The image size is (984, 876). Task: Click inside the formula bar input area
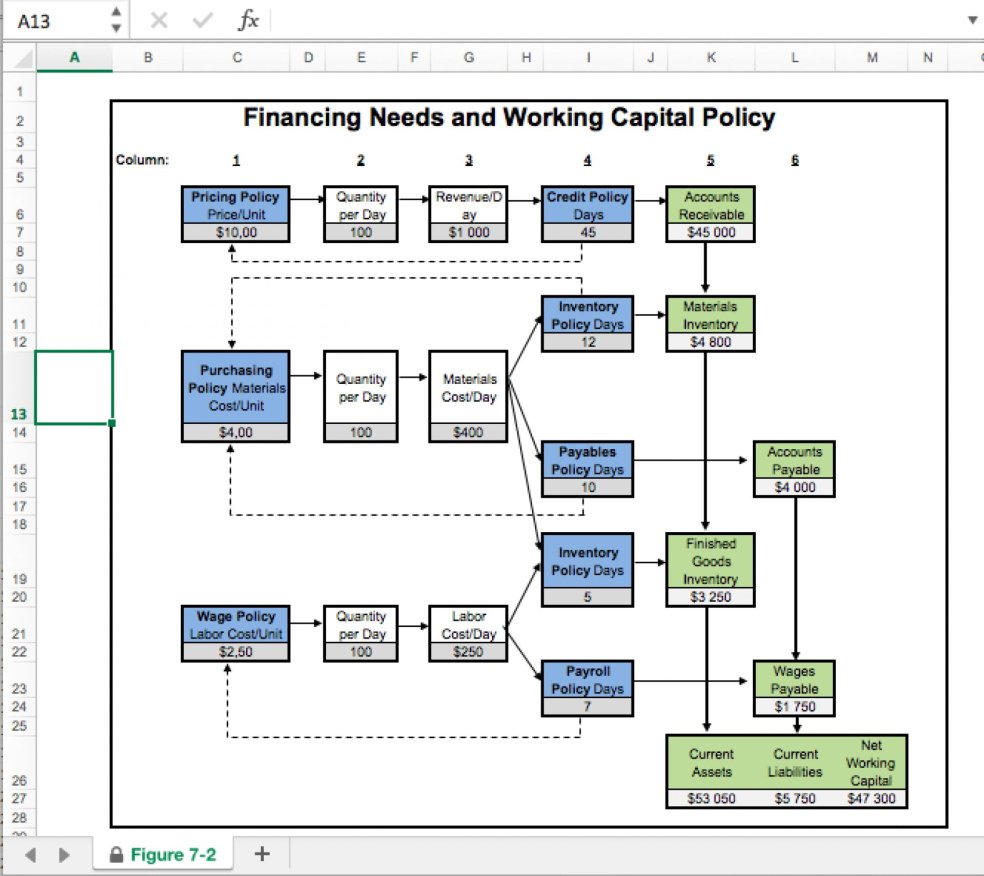(500, 19)
